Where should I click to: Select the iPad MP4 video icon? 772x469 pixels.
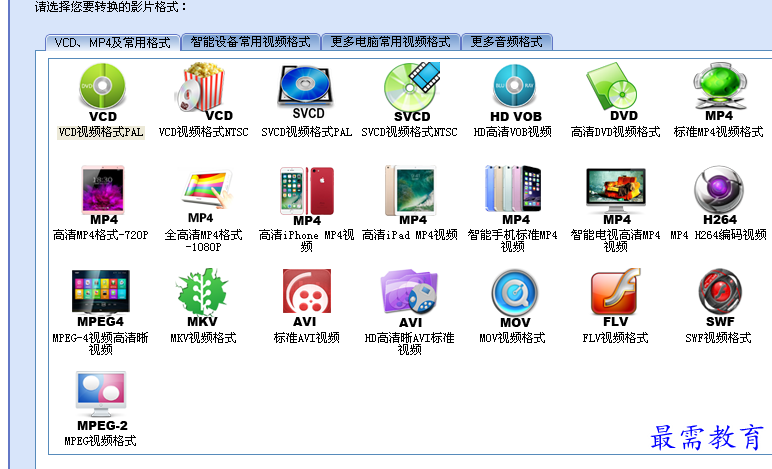[411, 196]
